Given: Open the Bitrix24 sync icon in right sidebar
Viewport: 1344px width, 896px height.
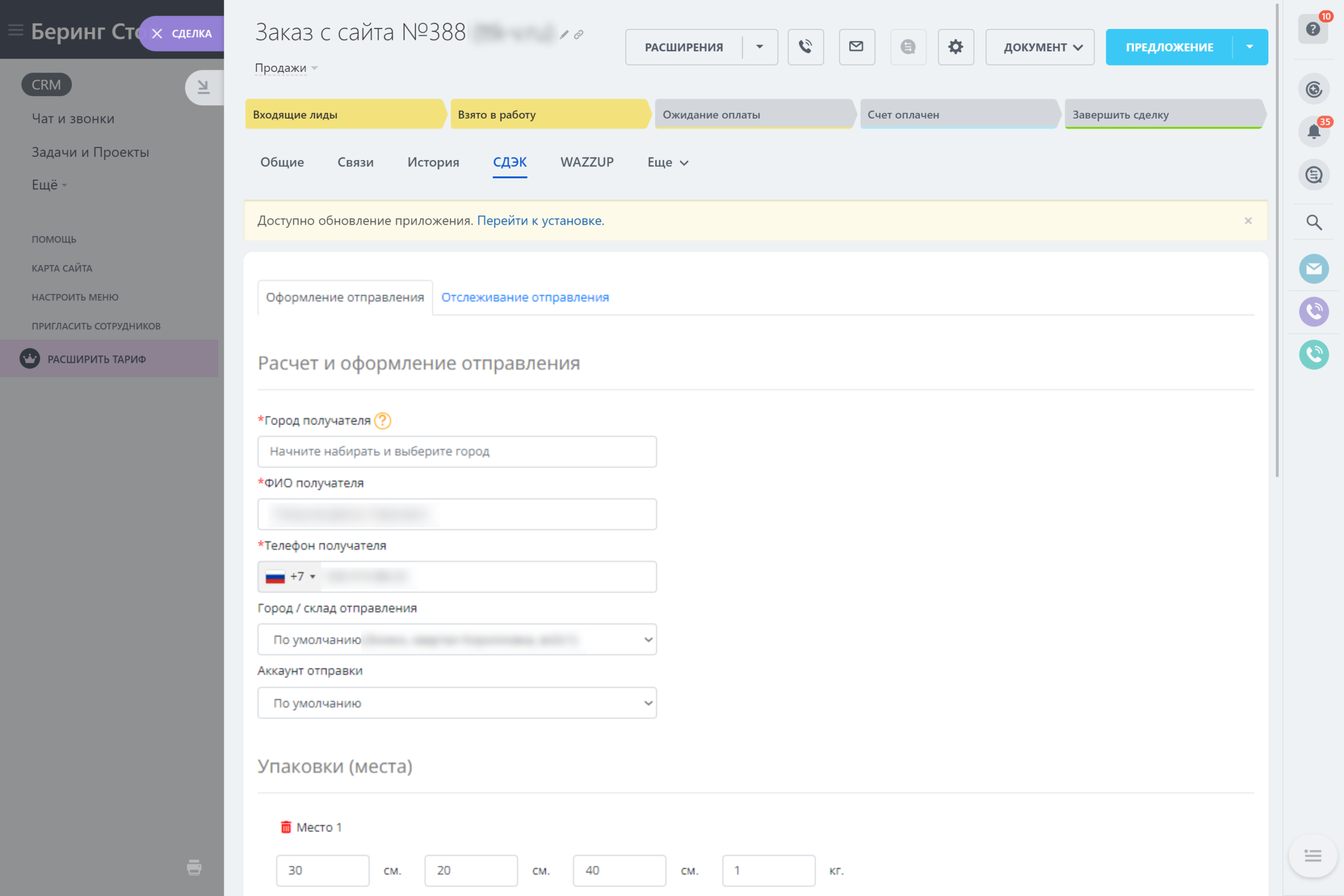Looking at the screenshot, I should click(1314, 89).
